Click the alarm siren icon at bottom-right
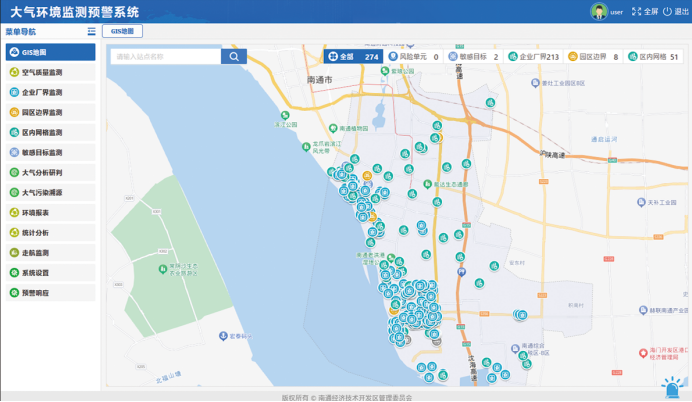The width and height of the screenshot is (692, 402). click(670, 385)
